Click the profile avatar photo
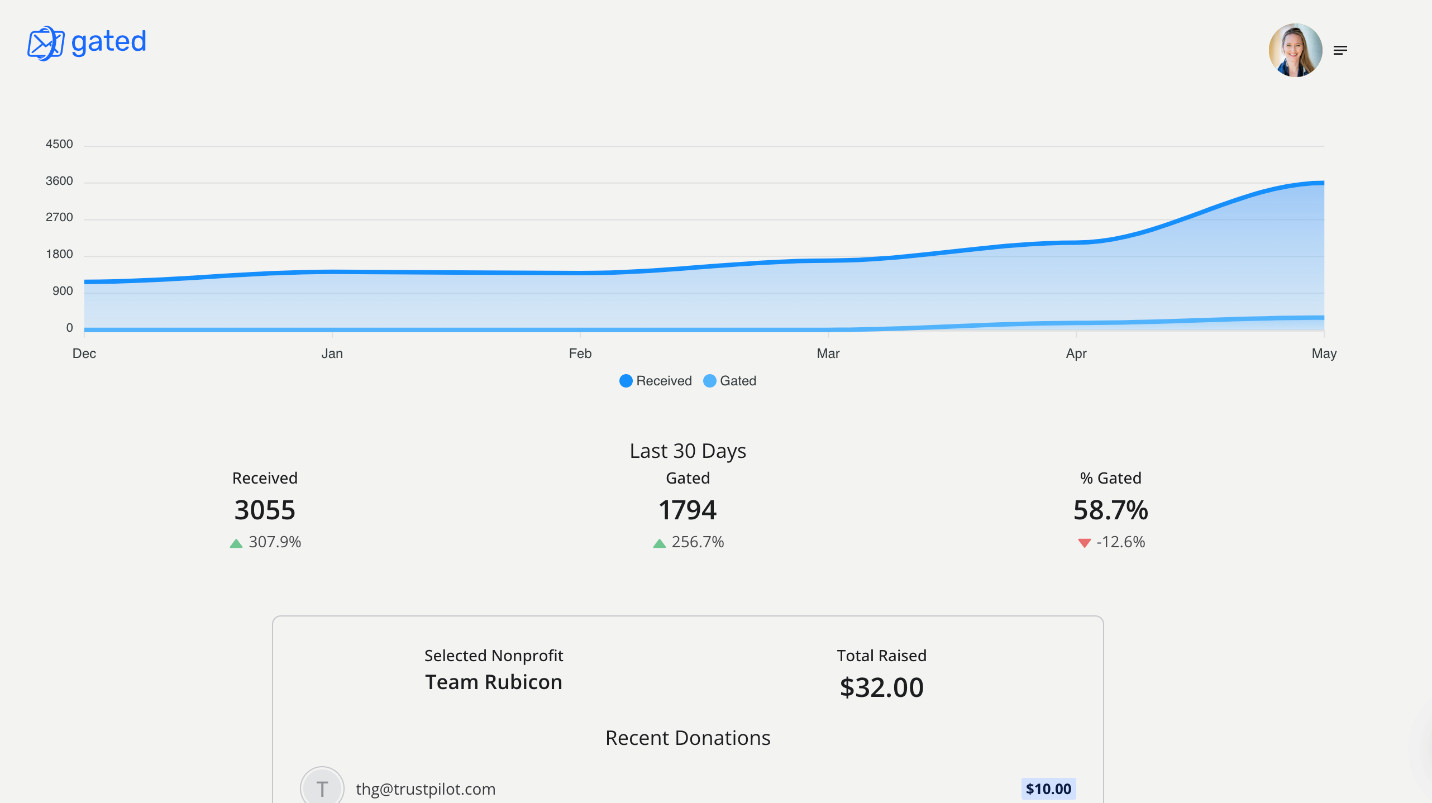The width and height of the screenshot is (1432, 803). [1295, 49]
